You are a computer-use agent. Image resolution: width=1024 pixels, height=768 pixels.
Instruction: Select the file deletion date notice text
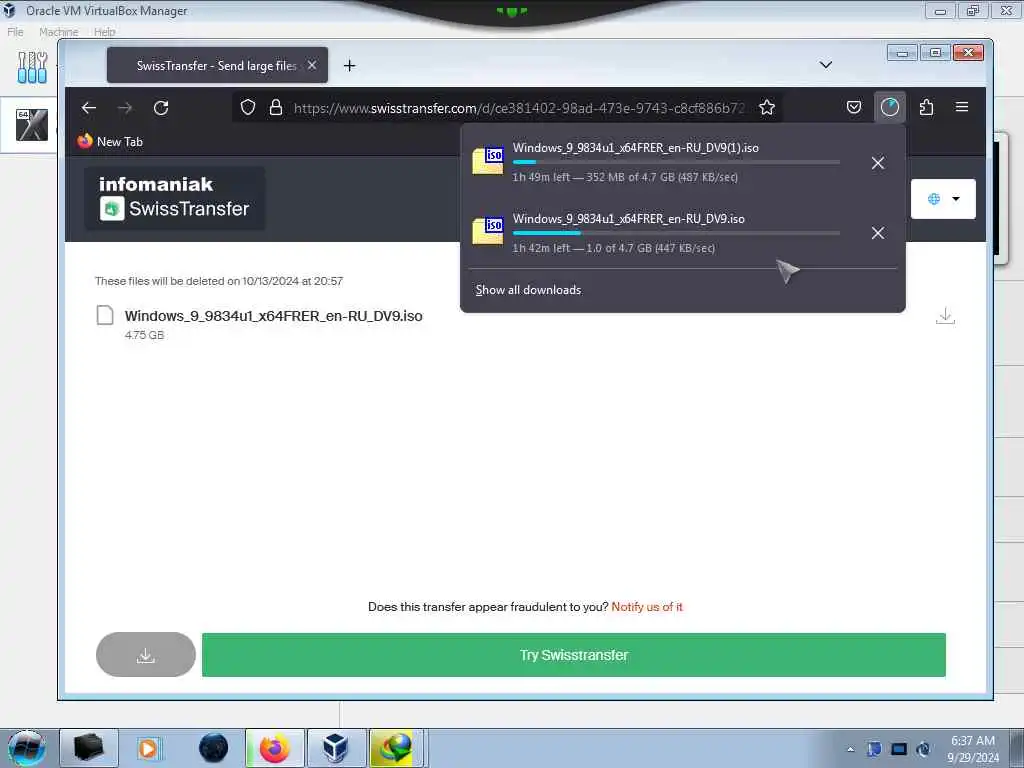(219, 281)
